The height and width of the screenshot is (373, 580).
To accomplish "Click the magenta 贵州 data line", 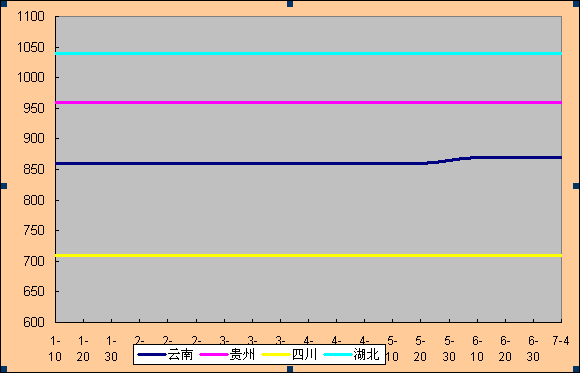I will (308, 103).
